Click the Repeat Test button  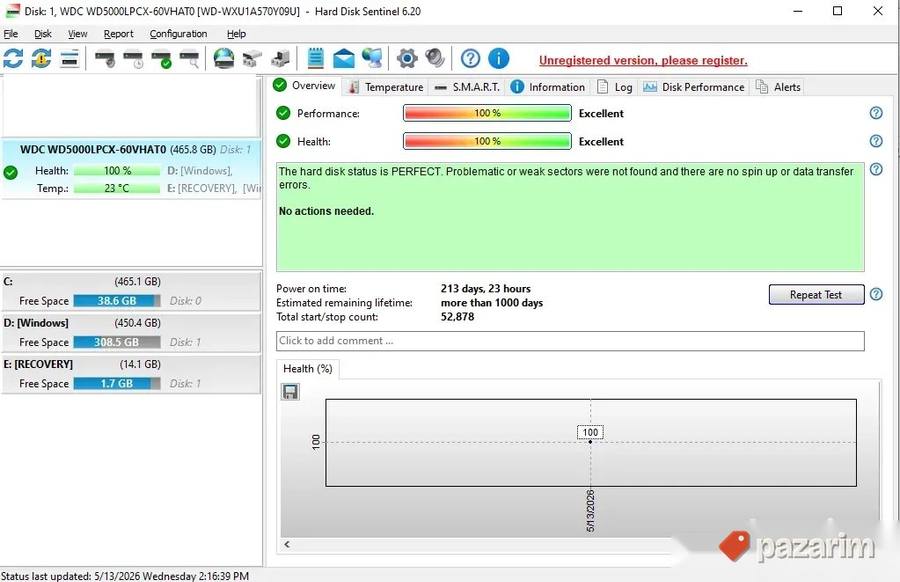tap(816, 294)
